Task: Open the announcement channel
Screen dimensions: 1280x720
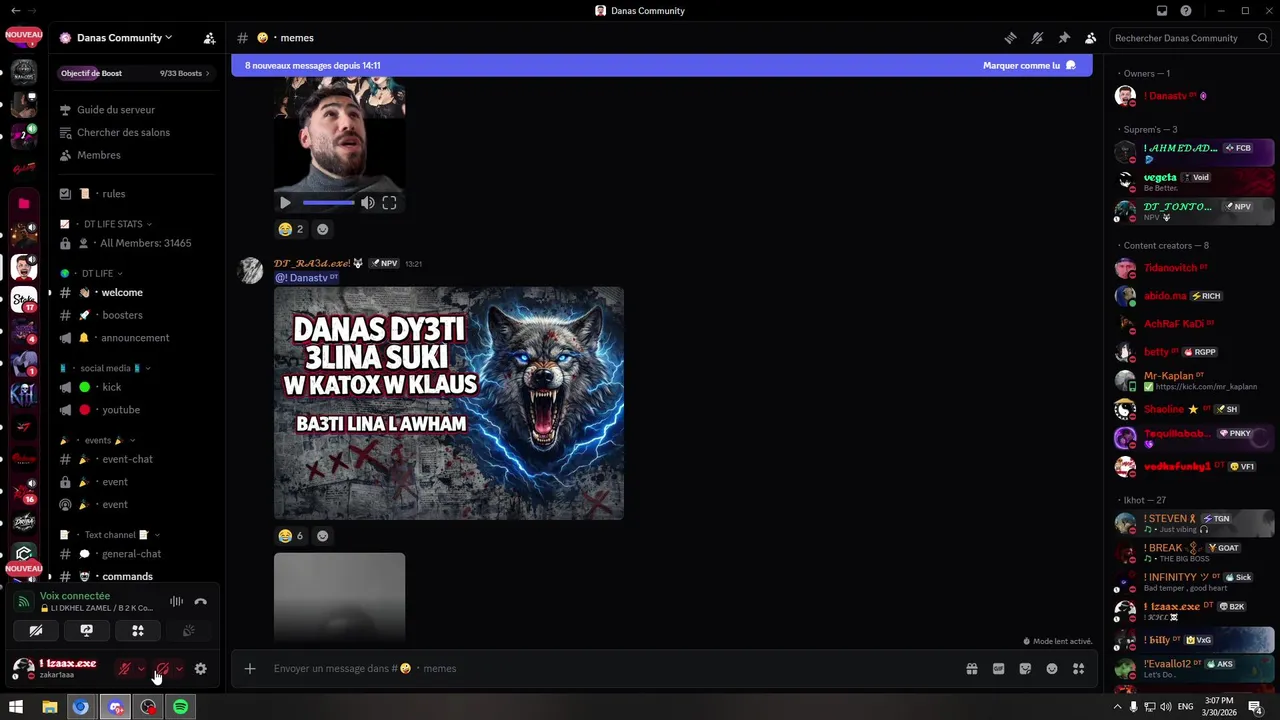Action: pyautogui.click(x=137, y=338)
